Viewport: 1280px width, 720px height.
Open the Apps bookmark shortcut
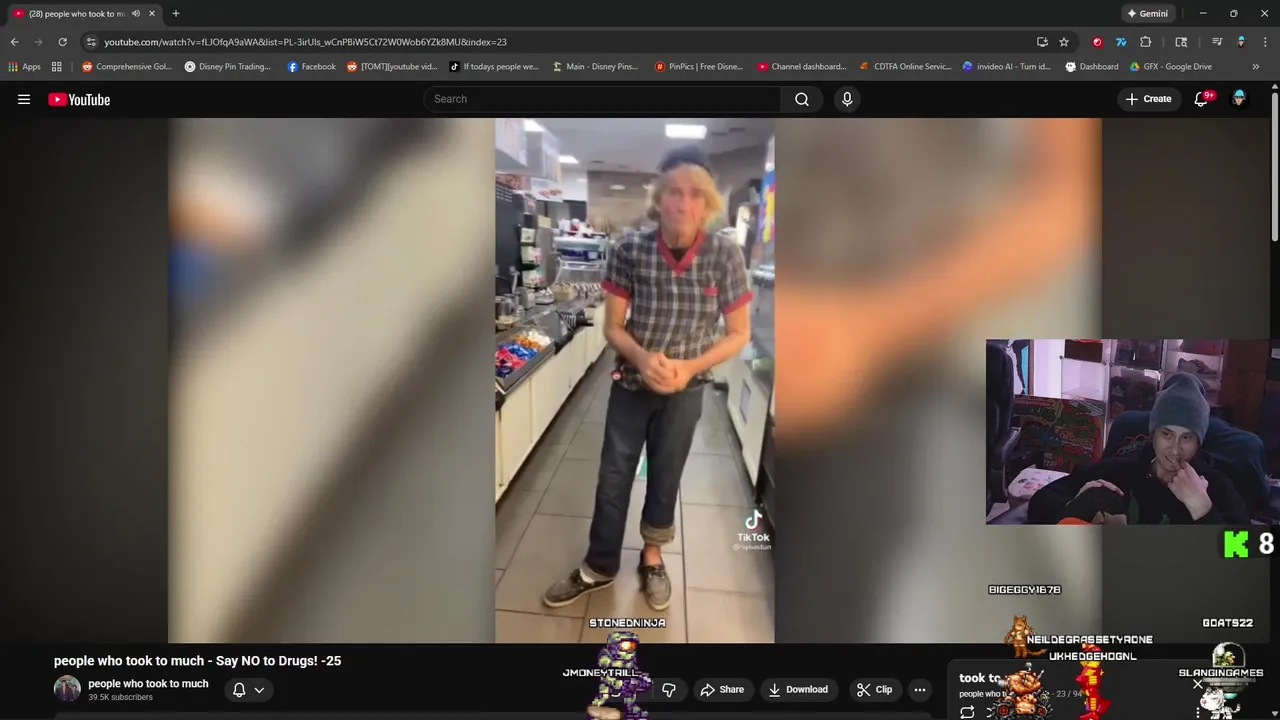click(x=25, y=67)
